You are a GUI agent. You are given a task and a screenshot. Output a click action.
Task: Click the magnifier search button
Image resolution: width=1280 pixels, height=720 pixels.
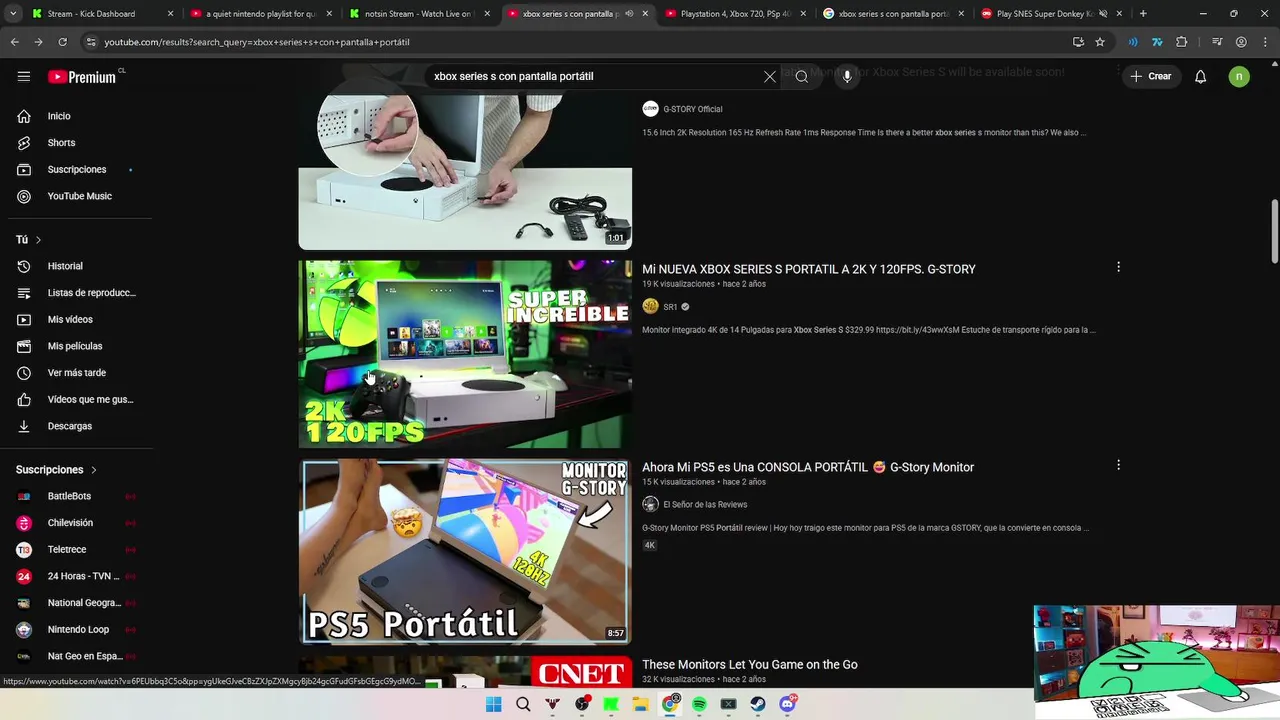coord(802,76)
